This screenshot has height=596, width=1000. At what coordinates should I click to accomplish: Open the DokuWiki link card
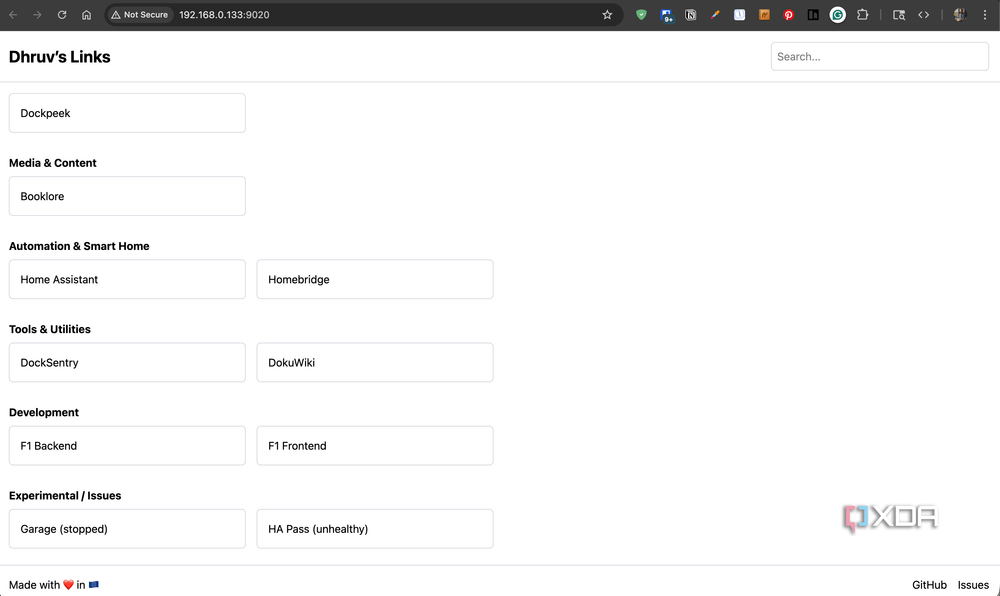coord(375,362)
